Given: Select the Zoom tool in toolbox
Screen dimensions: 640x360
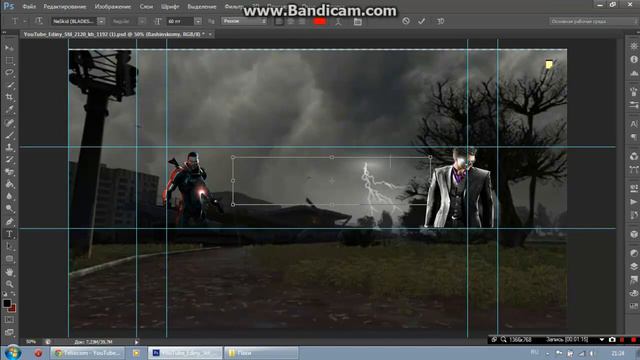Looking at the screenshot, I should point(9,284).
